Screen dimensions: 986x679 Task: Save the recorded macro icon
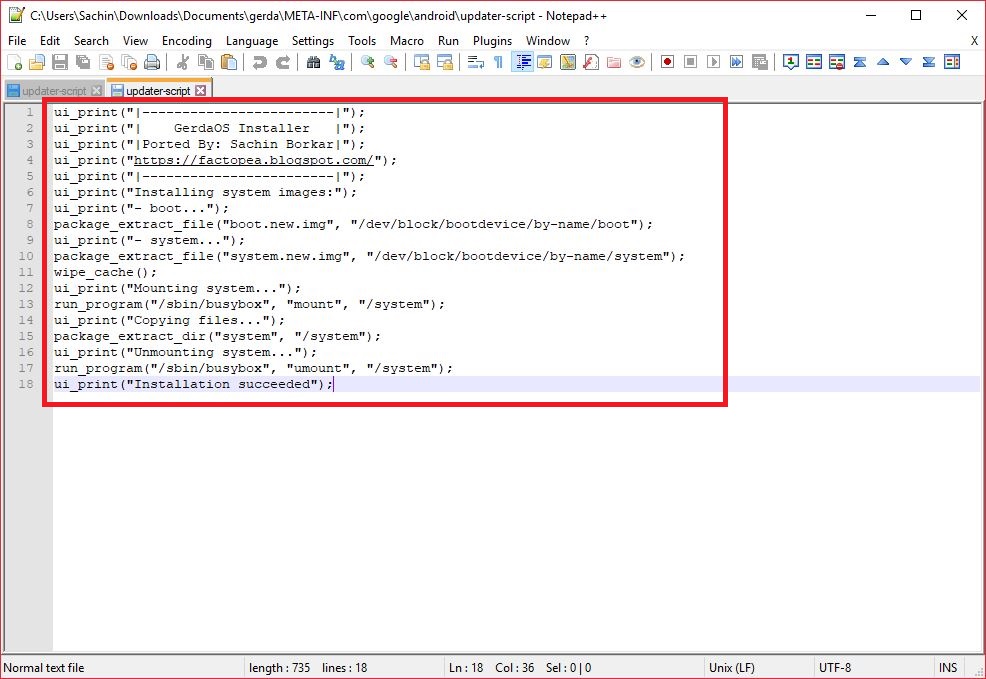click(x=760, y=62)
